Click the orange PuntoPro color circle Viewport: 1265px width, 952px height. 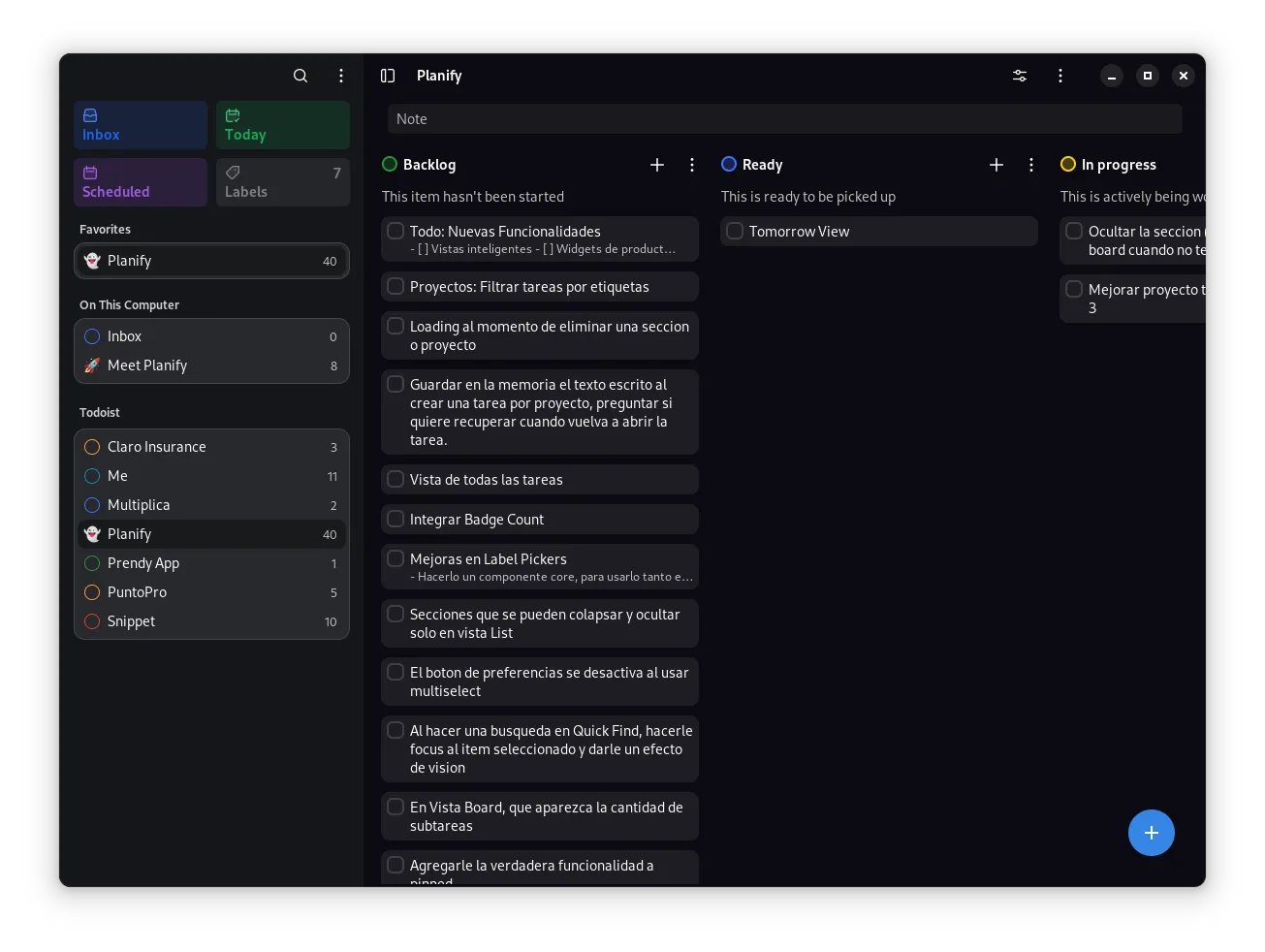93,592
